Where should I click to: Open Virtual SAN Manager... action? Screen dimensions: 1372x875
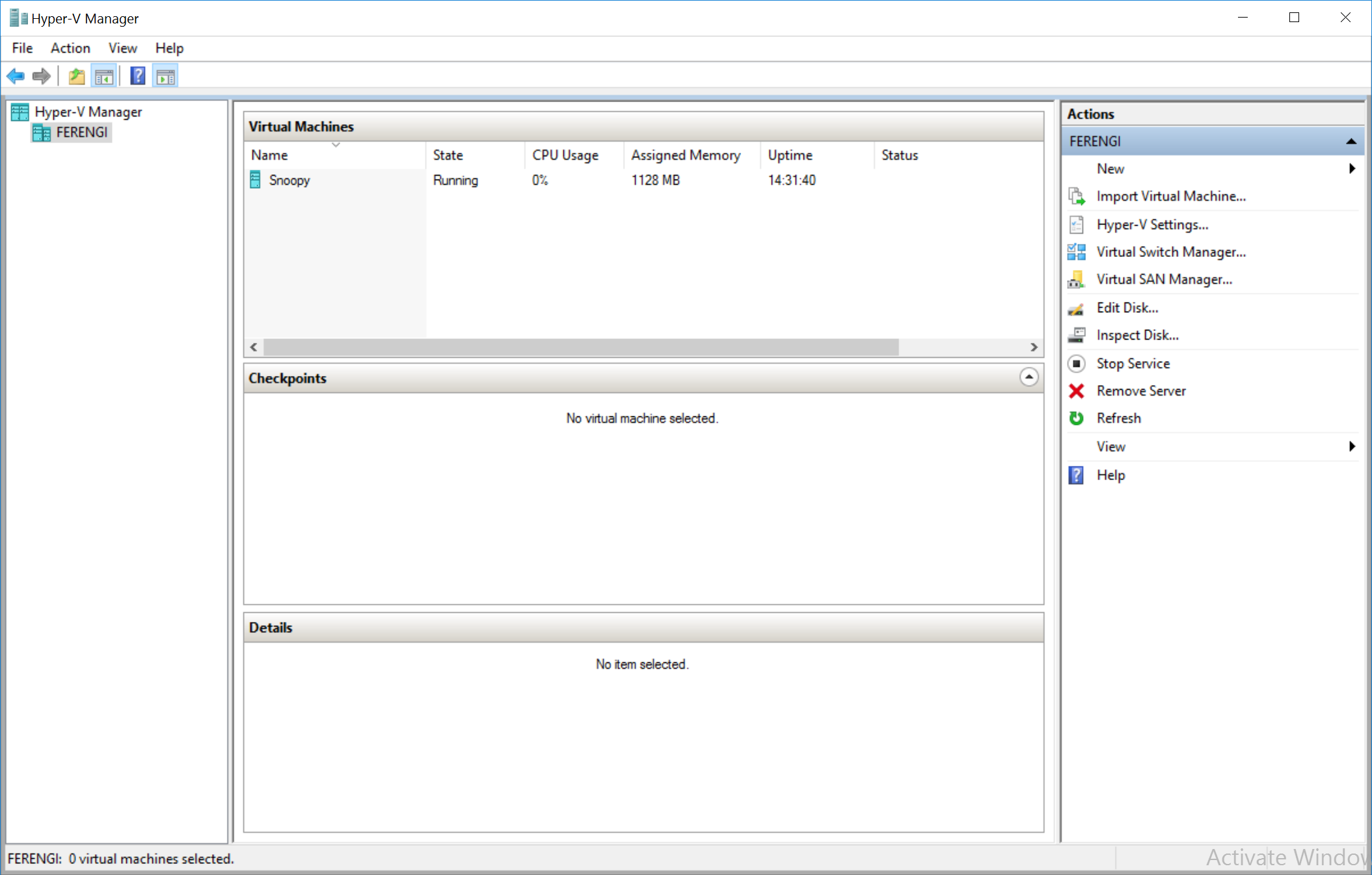point(1164,279)
